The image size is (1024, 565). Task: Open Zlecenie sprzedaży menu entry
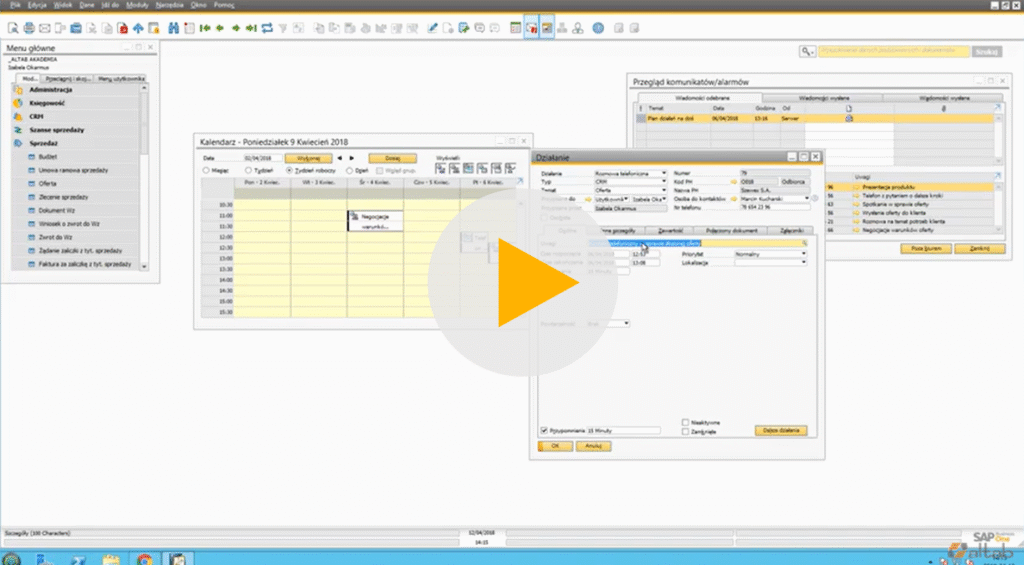click(x=63, y=197)
